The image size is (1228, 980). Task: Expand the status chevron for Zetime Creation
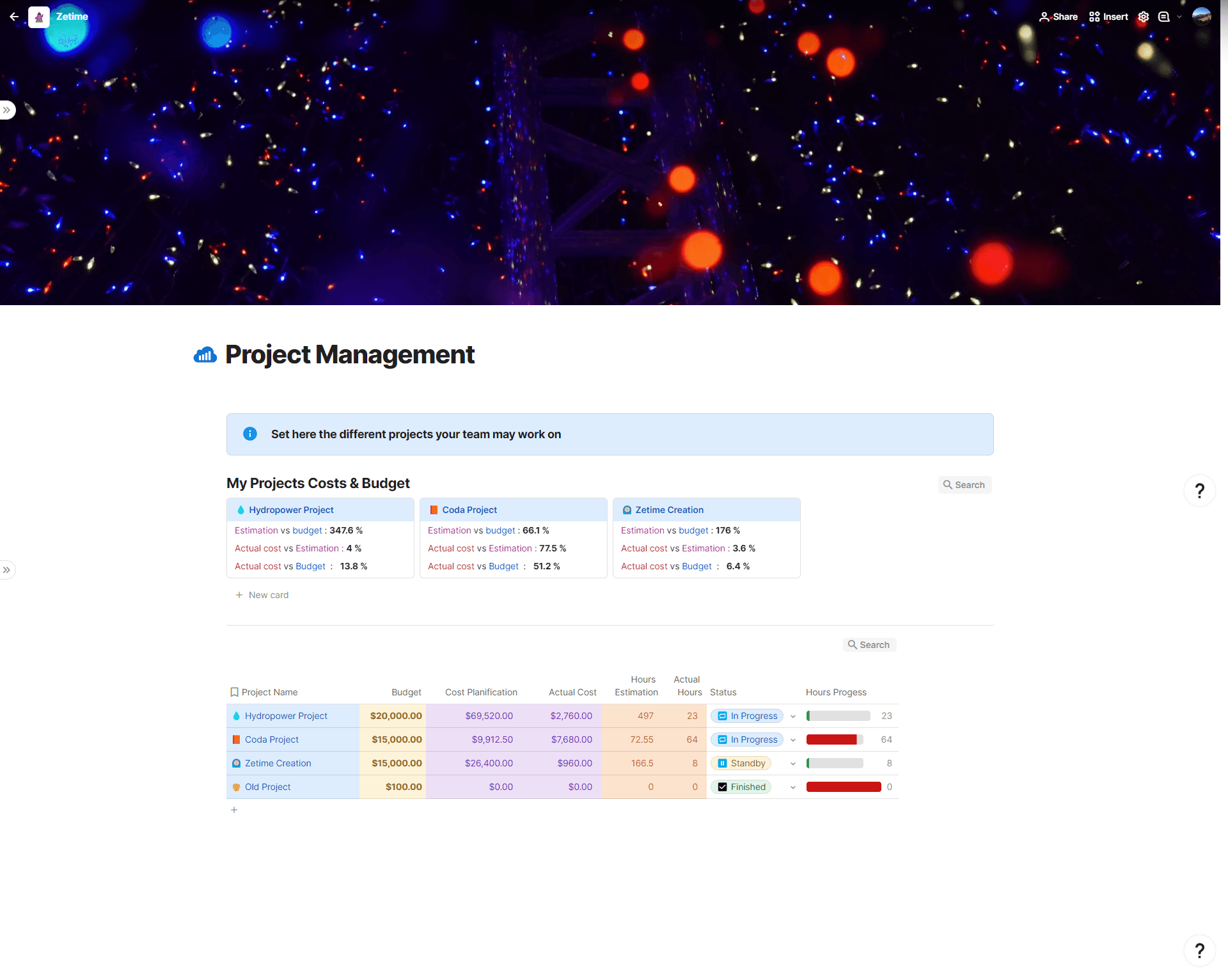pos(793,764)
